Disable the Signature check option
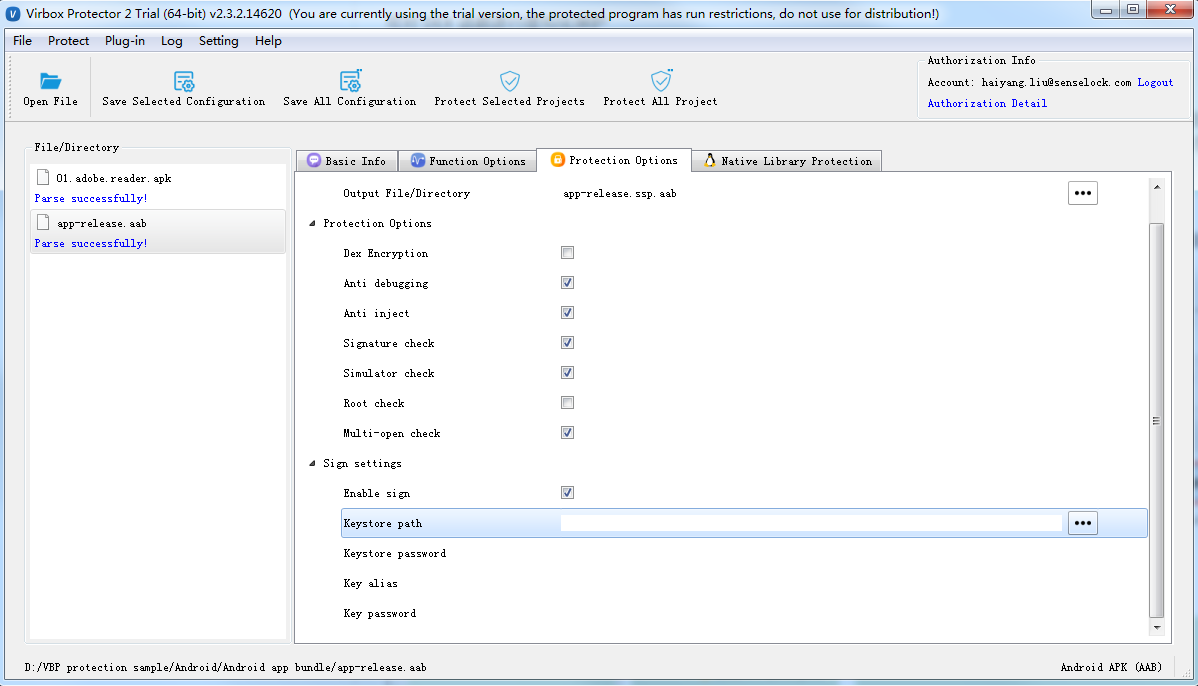Image resolution: width=1198 pixels, height=686 pixels. click(x=567, y=342)
